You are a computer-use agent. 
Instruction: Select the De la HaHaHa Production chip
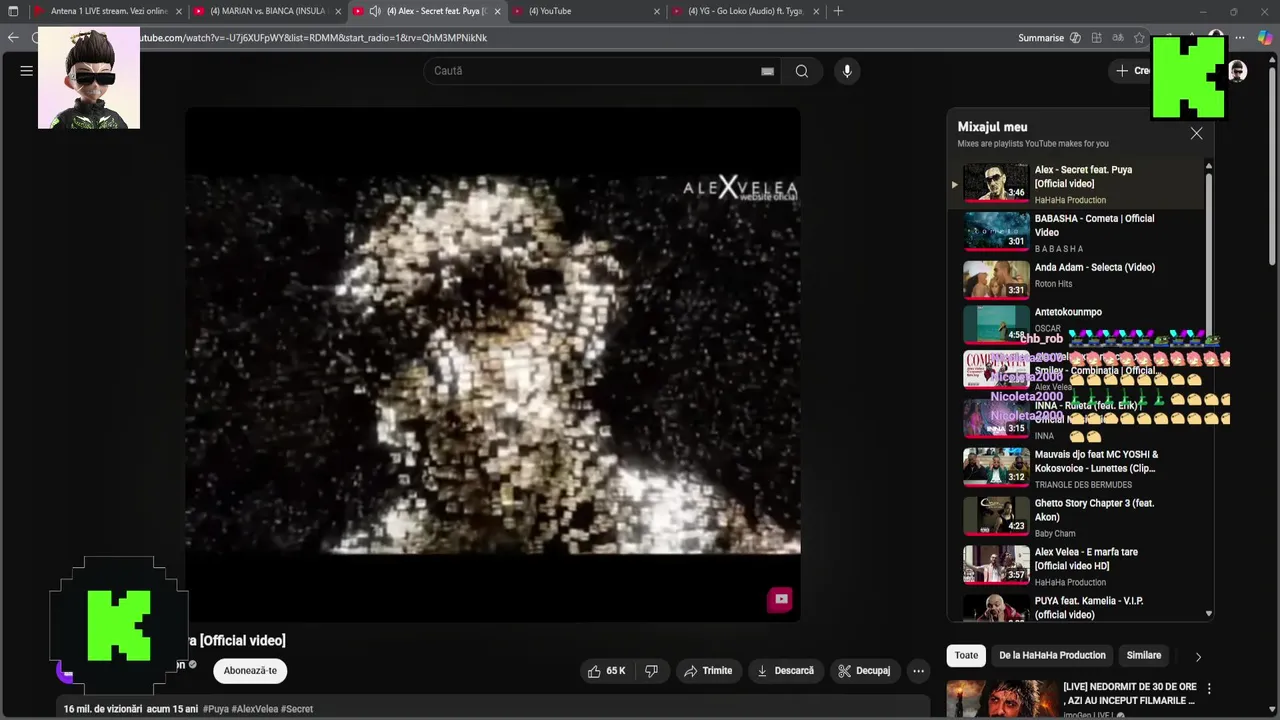[x=1052, y=656]
